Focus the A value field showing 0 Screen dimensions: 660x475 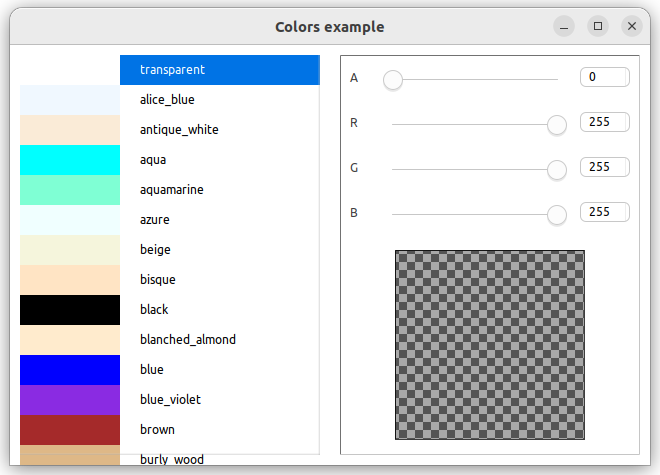click(x=605, y=77)
